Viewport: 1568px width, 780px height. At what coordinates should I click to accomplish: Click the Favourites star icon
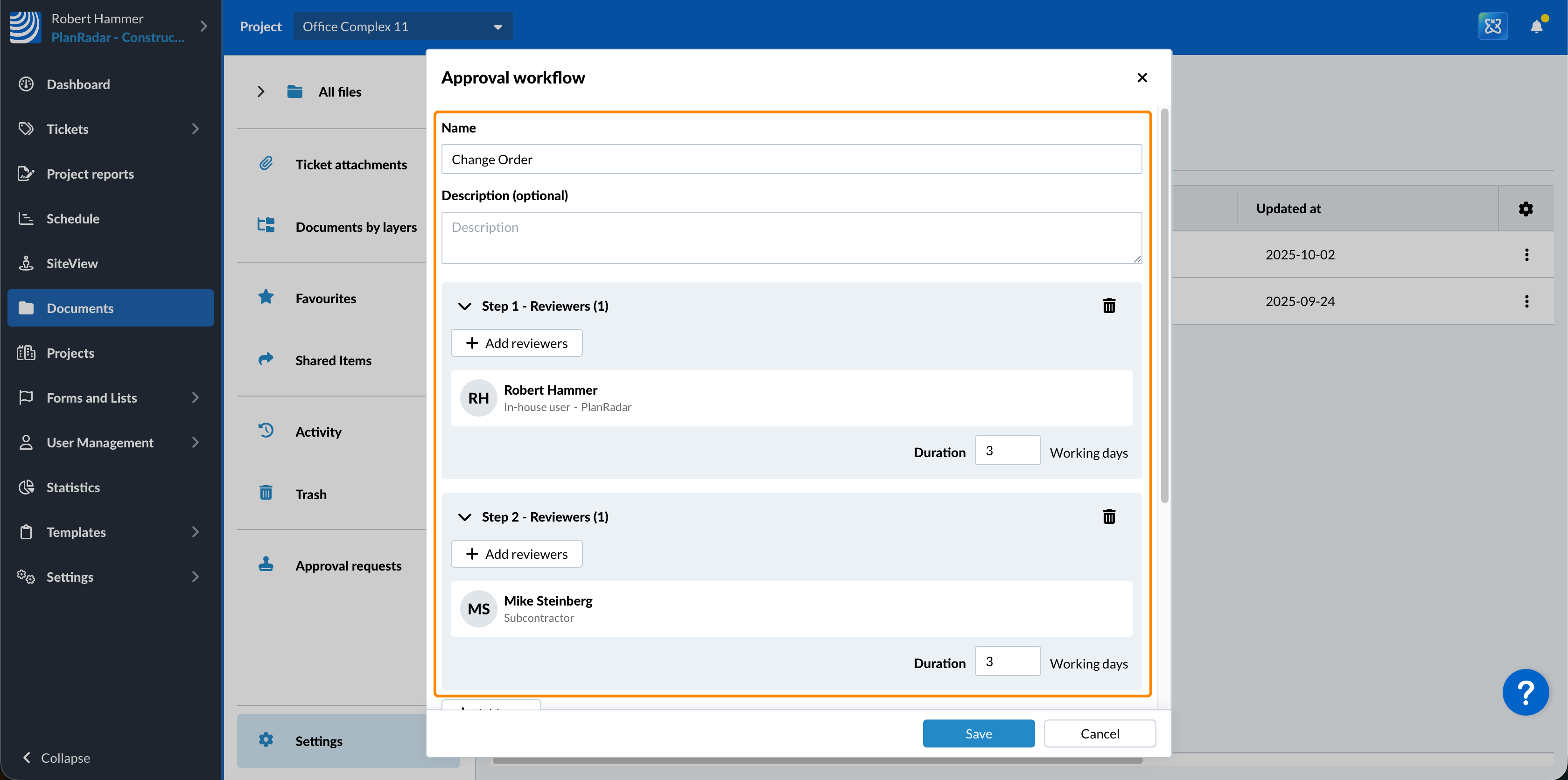(x=266, y=298)
